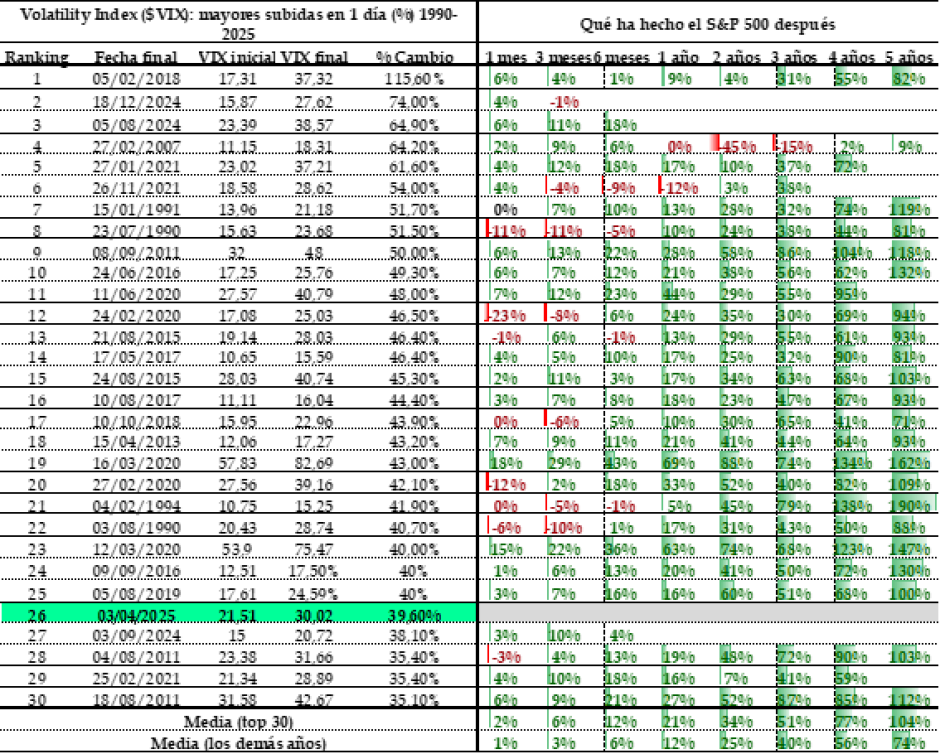Select the date cell 03/09/2024
The width and height of the screenshot is (940, 754).
136,636
